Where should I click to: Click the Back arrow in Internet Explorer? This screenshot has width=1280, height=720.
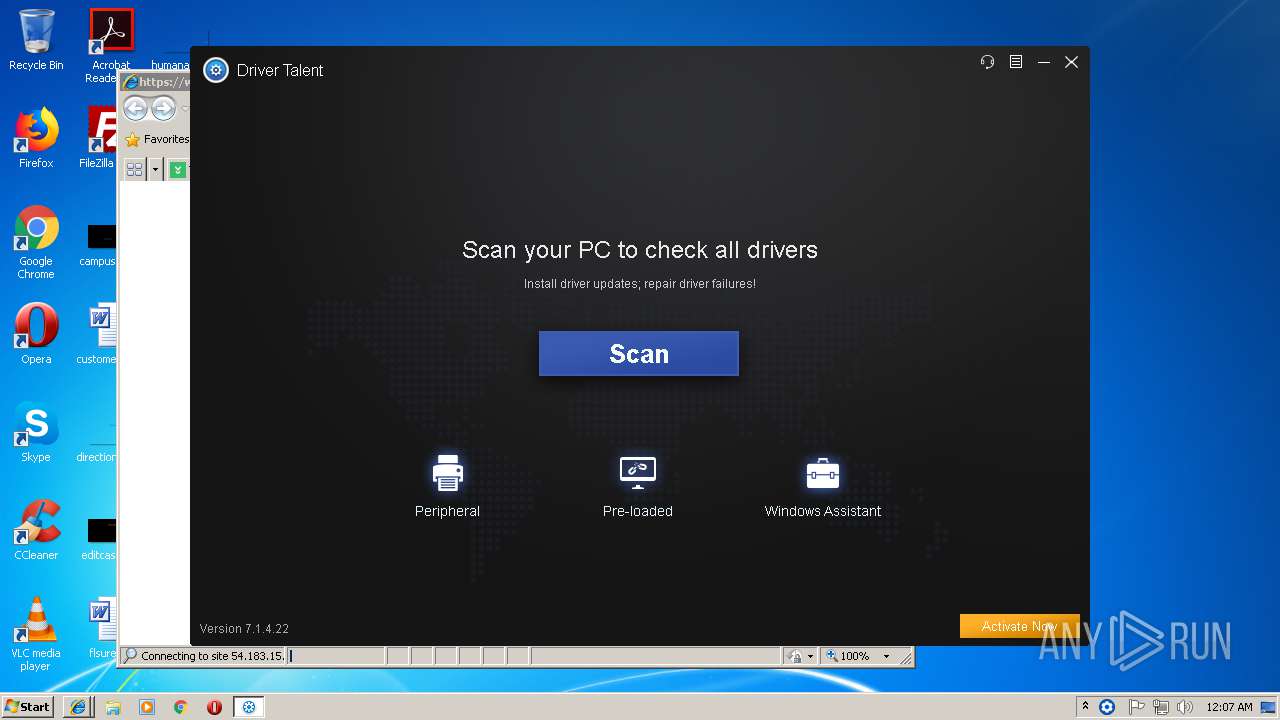point(136,108)
